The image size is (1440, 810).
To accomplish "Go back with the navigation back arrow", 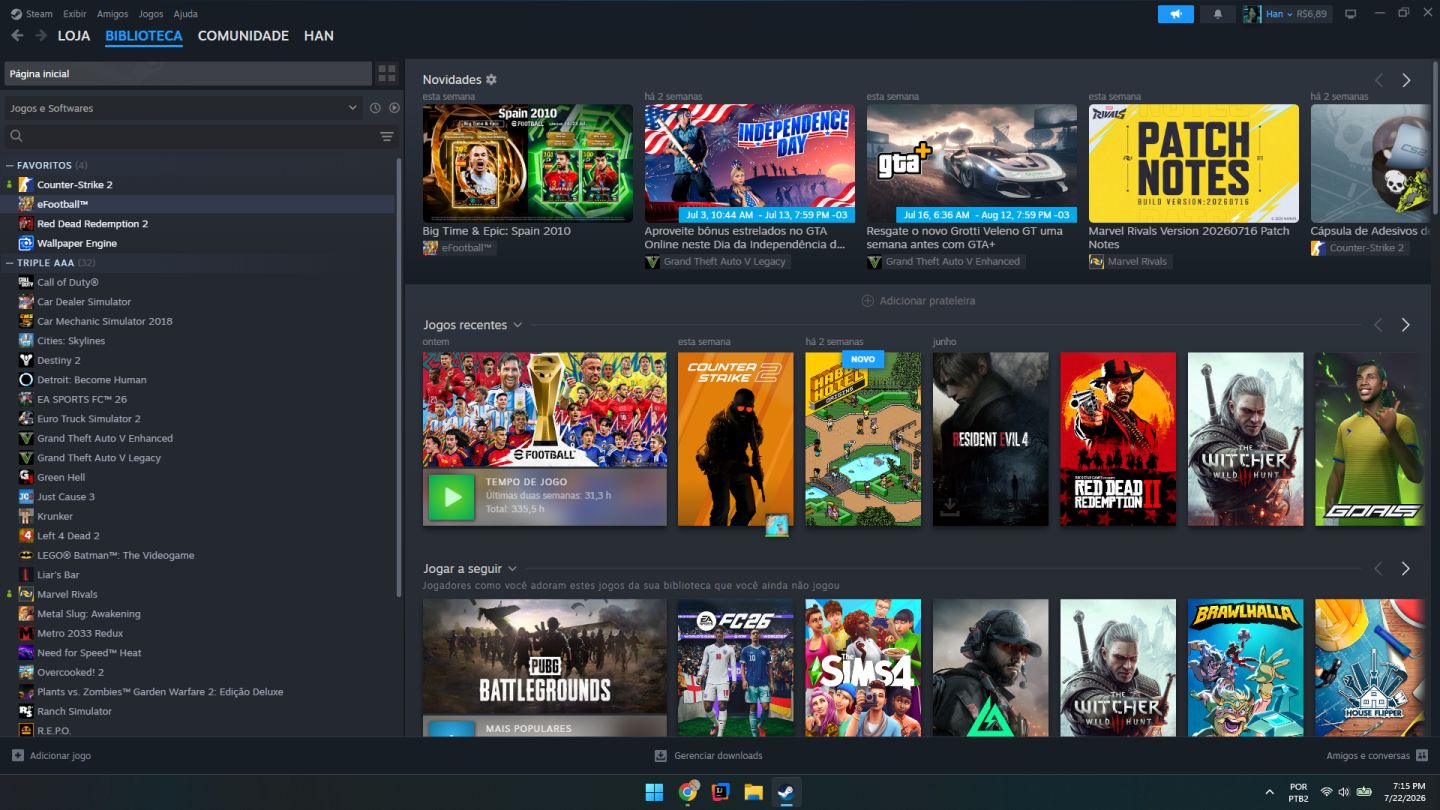I will click(17, 36).
